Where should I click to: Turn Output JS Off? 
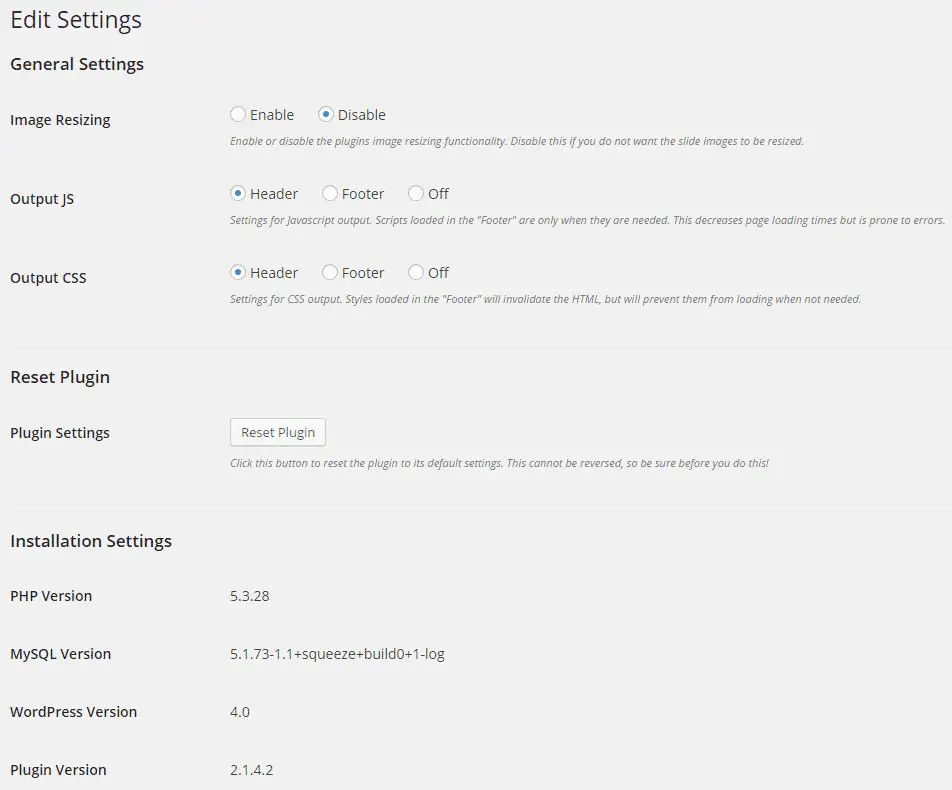(x=416, y=193)
